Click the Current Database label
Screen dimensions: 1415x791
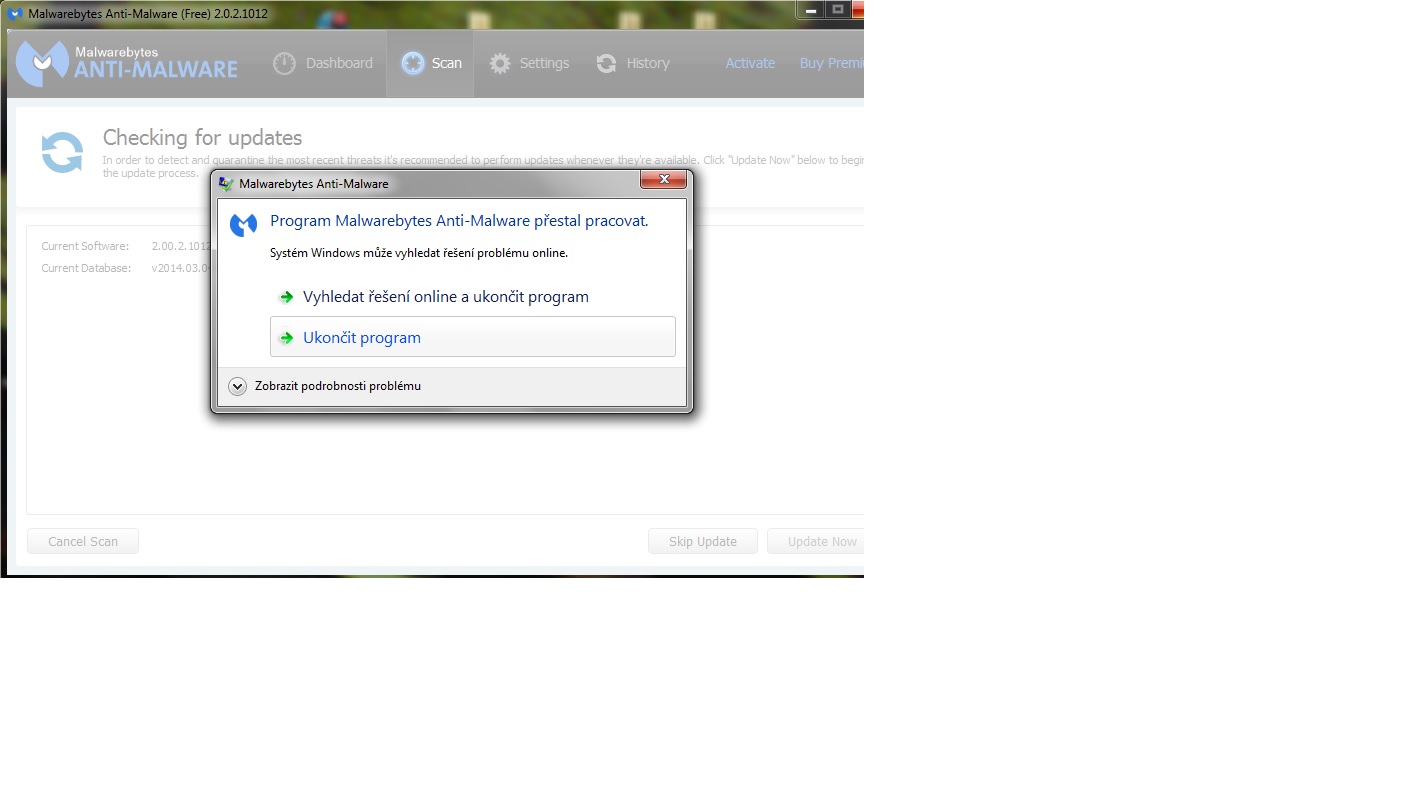click(x=86, y=268)
